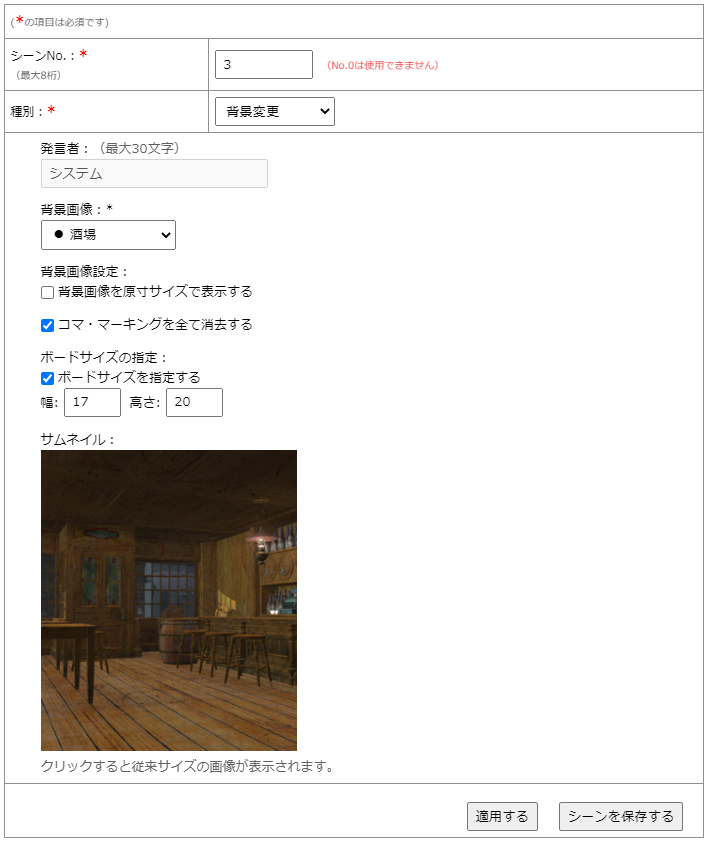This screenshot has height=843, width=709.
Task: Click the シーンNo. input field
Action: coord(263,65)
